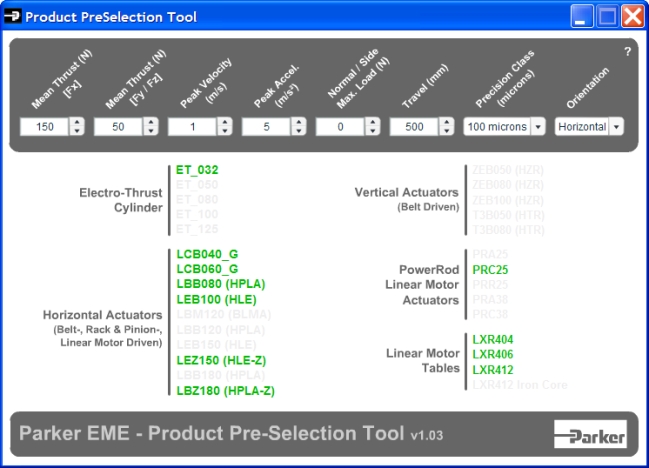Click the Parker logo in footer
This screenshot has width=649, height=468.
coord(590,434)
